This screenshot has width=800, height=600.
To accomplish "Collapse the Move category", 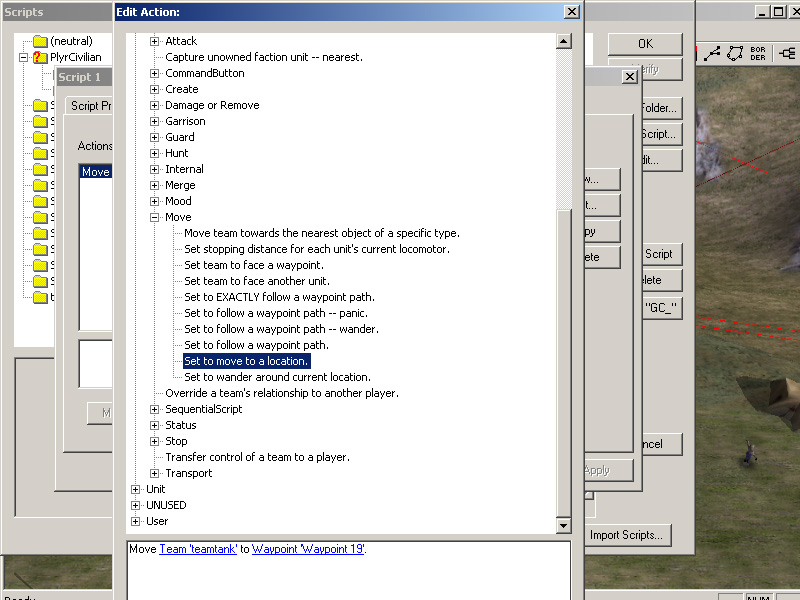I will click(155, 217).
